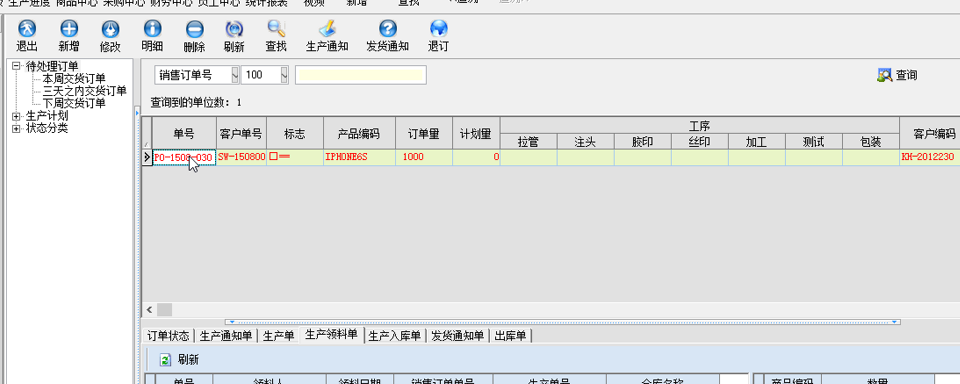Click the 刷新 toolbar refresh icon
The image size is (960, 384).
pyautogui.click(x=234, y=29)
